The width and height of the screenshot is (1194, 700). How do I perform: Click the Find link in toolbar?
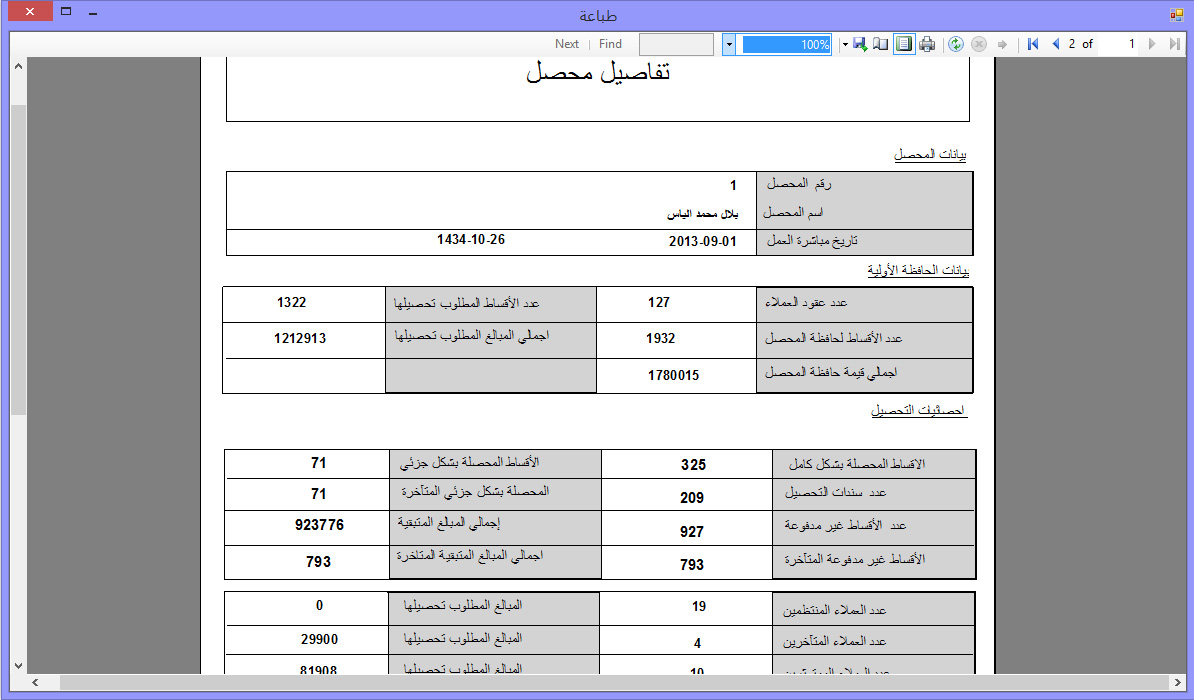pyautogui.click(x=610, y=44)
